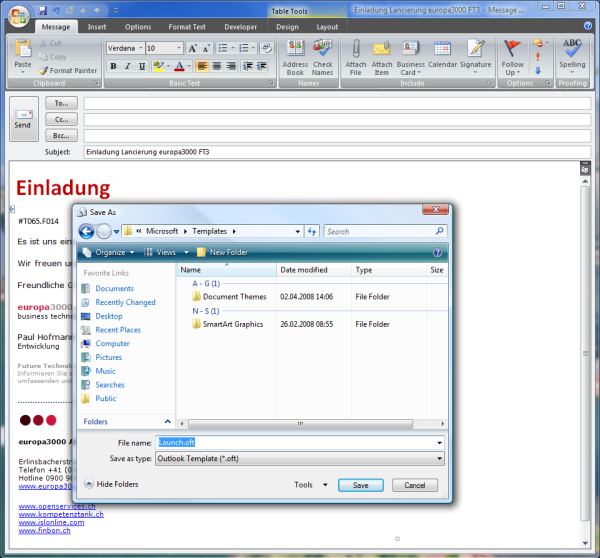Click the Check Names icon
Image resolution: width=600 pixels, height=558 pixels.
coord(322,57)
